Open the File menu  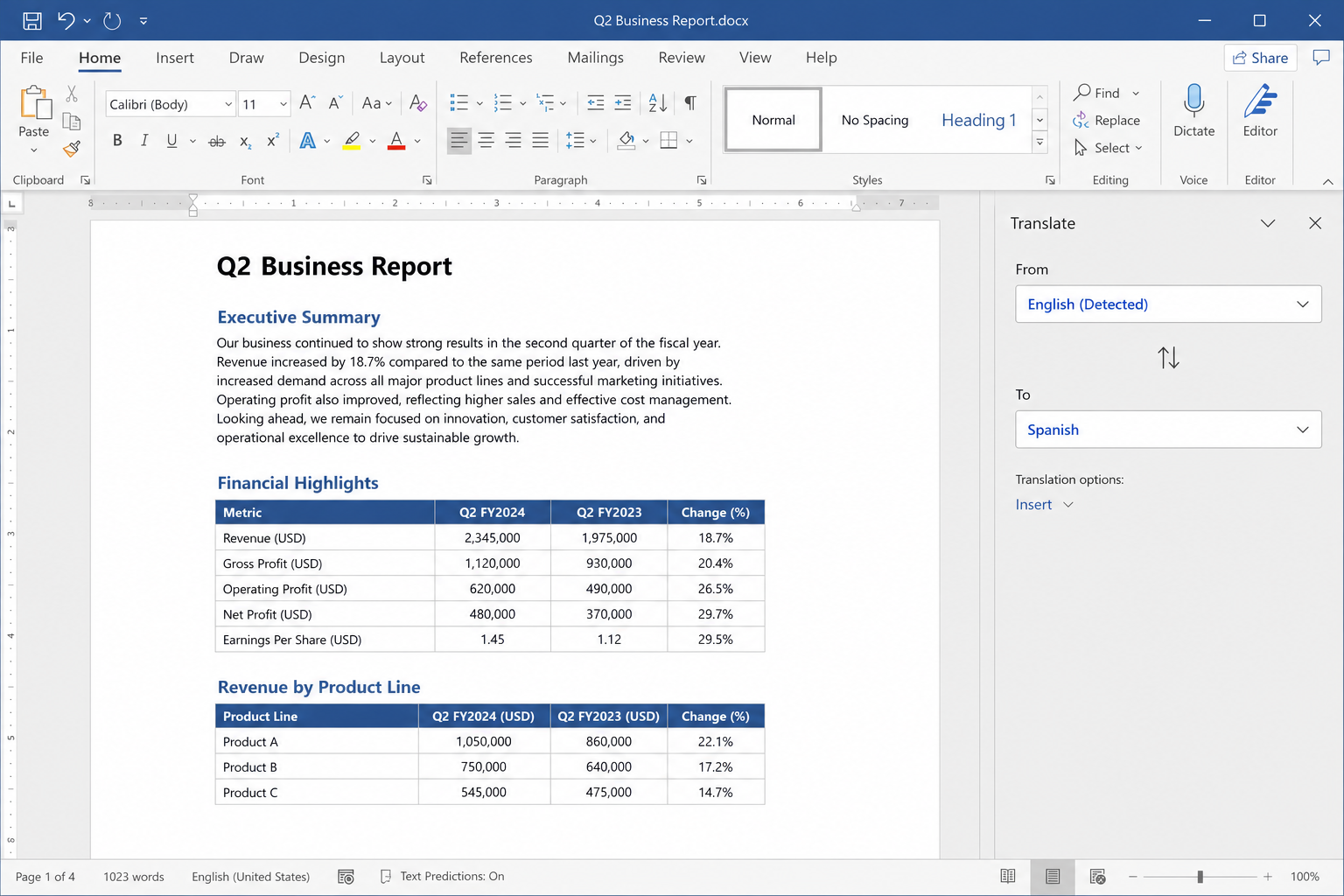click(x=31, y=58)
